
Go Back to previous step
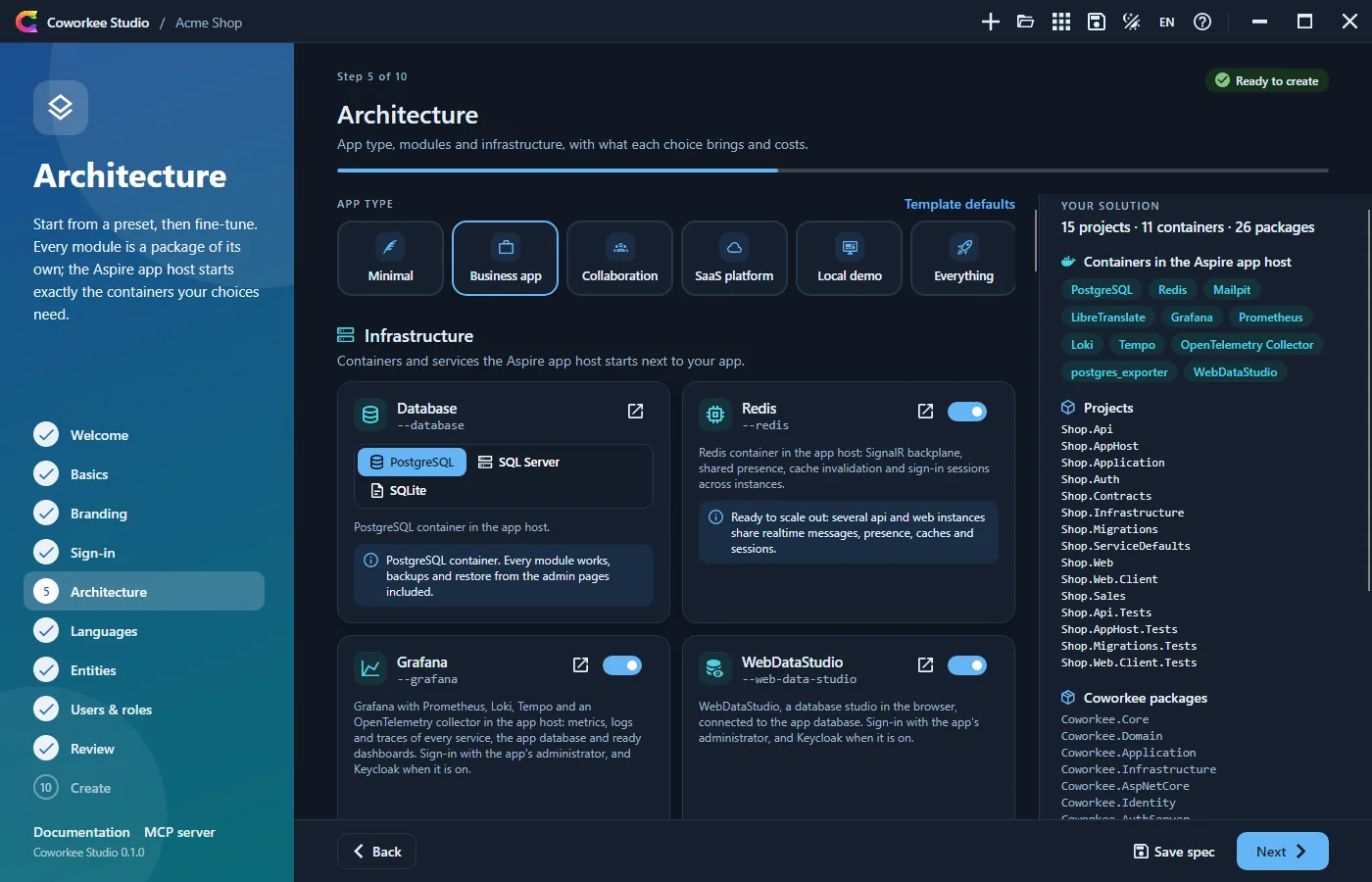coord(376,851)
